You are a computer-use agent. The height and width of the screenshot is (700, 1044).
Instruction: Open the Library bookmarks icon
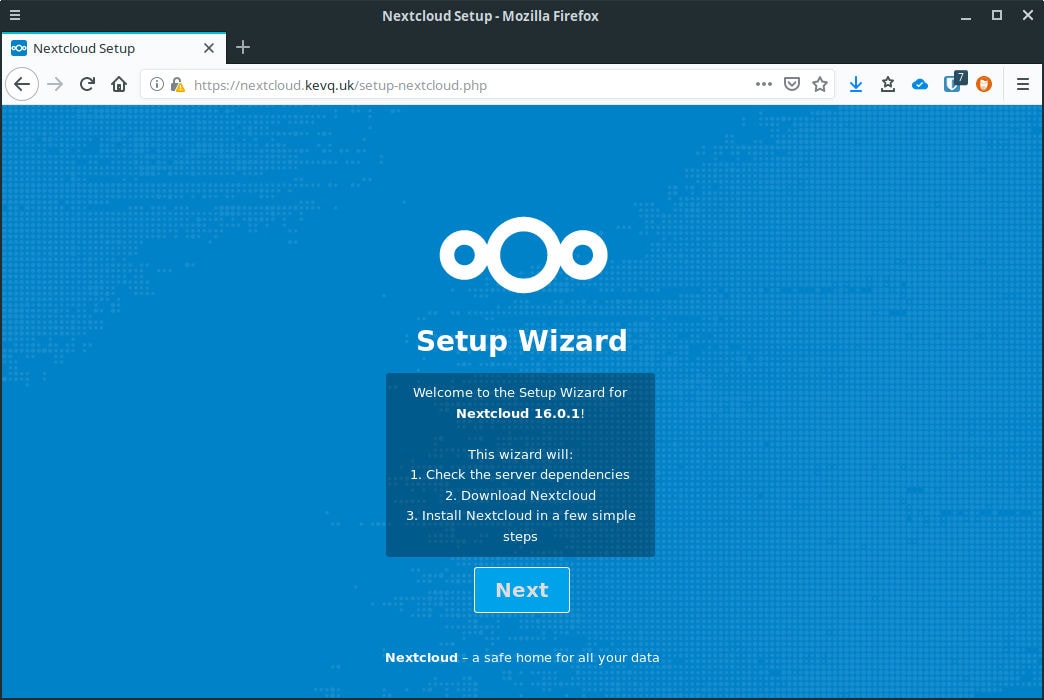888,84
